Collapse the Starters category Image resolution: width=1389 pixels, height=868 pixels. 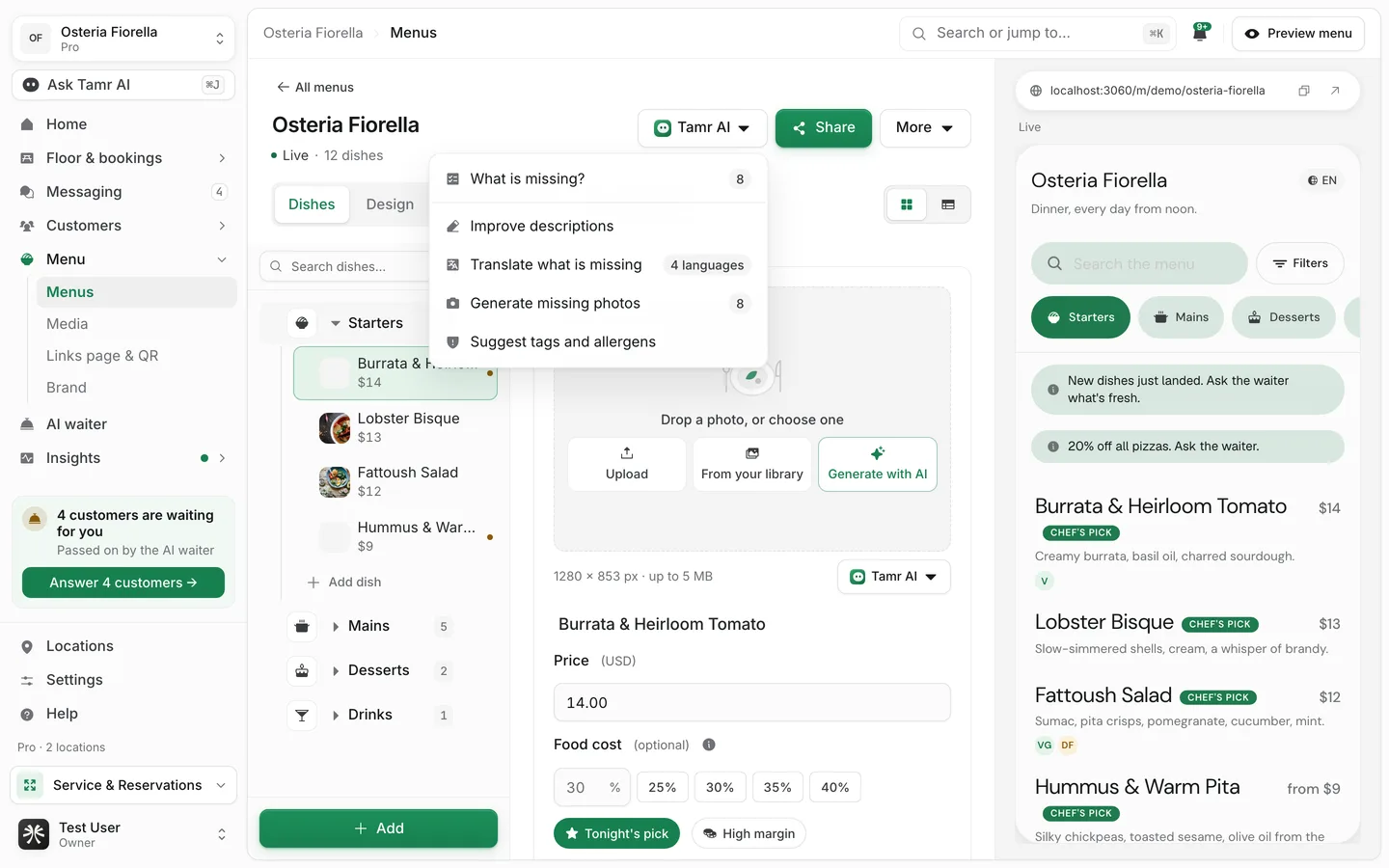tap(336, 323)
